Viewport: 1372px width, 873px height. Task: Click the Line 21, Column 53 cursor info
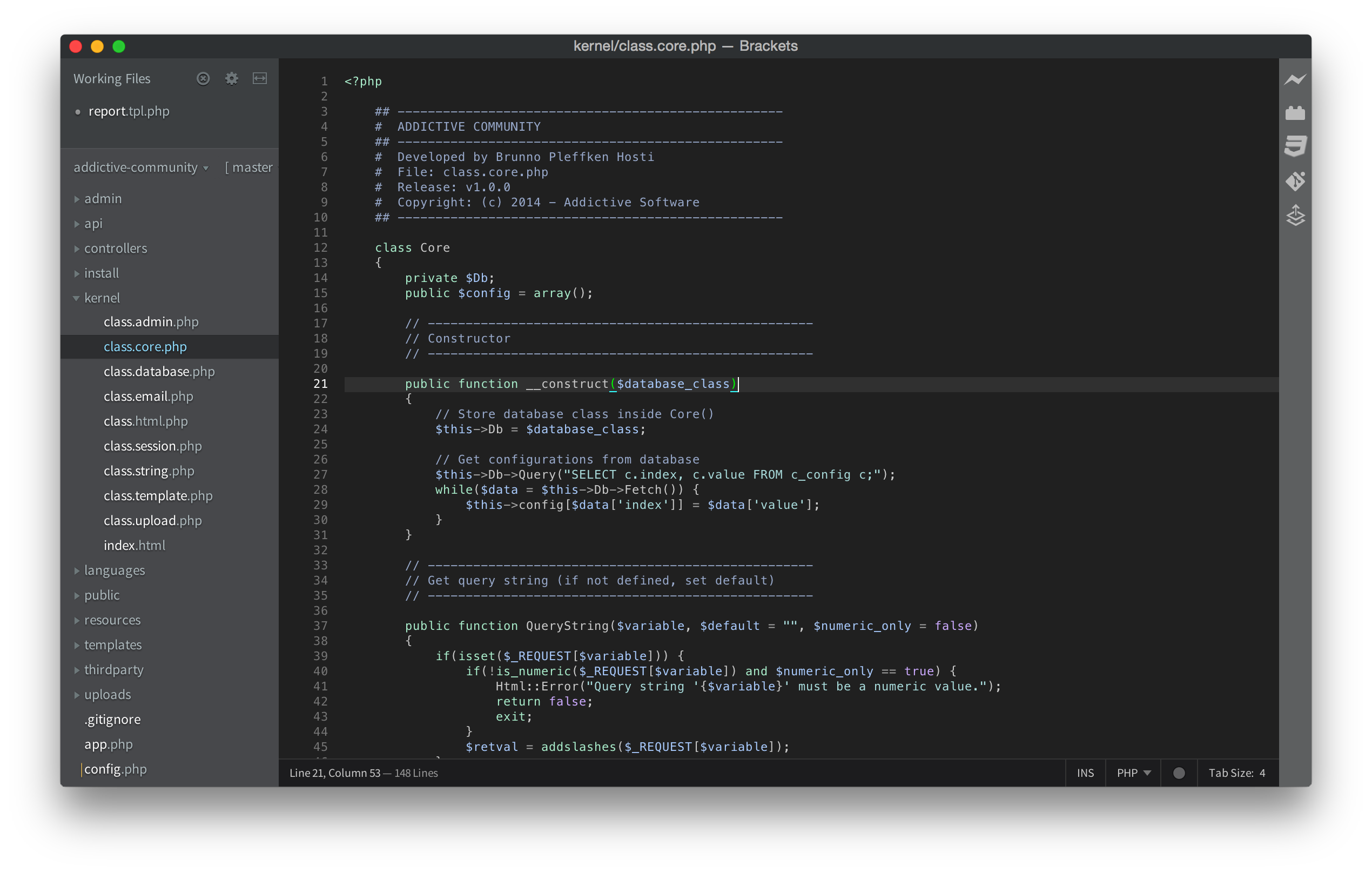click(x=334, y=773)
